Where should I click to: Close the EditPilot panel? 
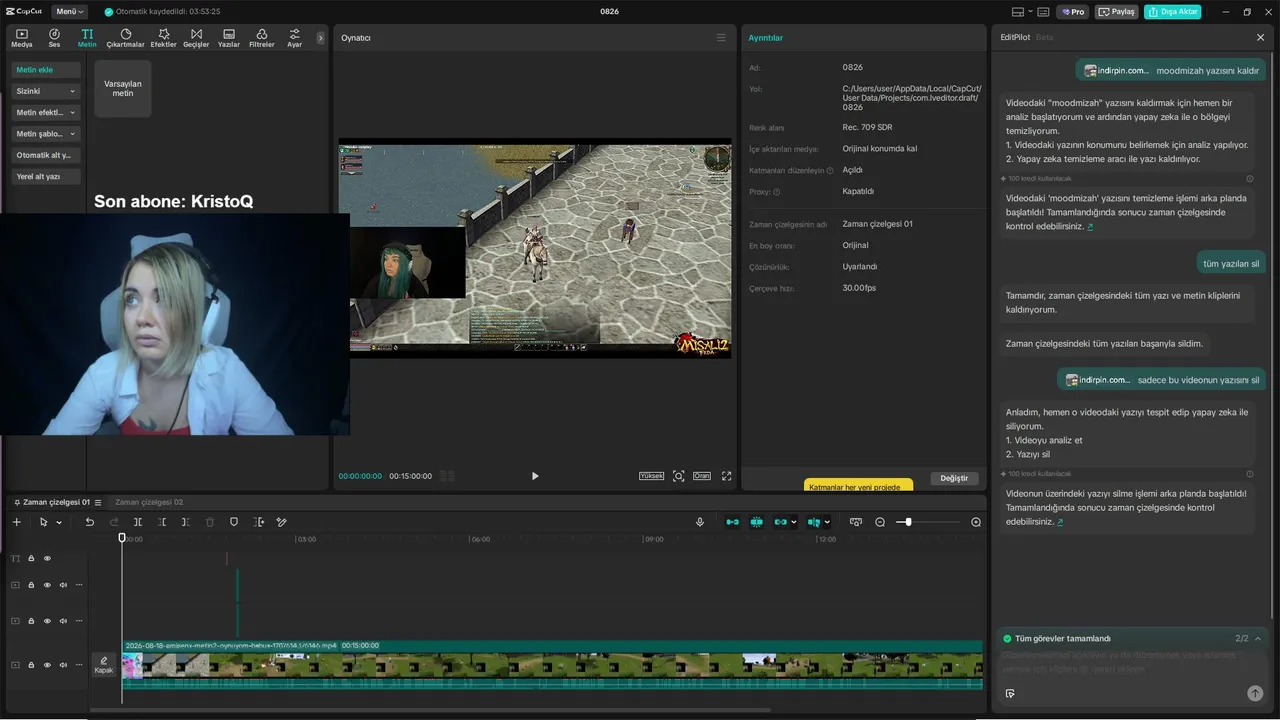point(1260,37)
